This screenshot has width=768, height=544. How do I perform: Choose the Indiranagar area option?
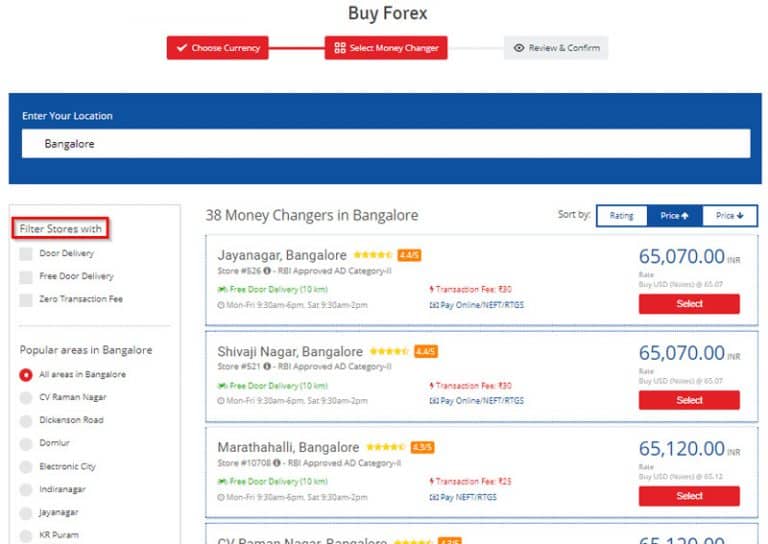(26, 490)
